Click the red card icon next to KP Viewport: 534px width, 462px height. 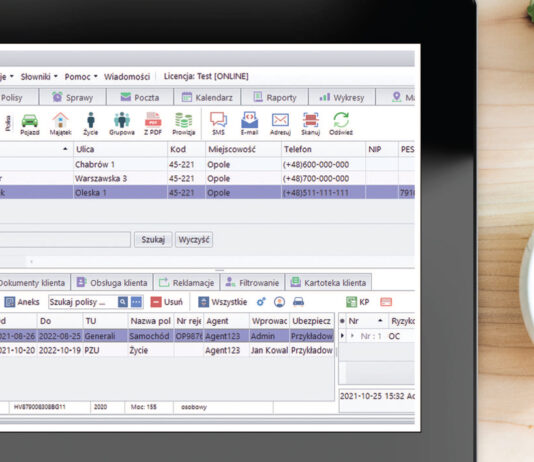click(386, 302)
